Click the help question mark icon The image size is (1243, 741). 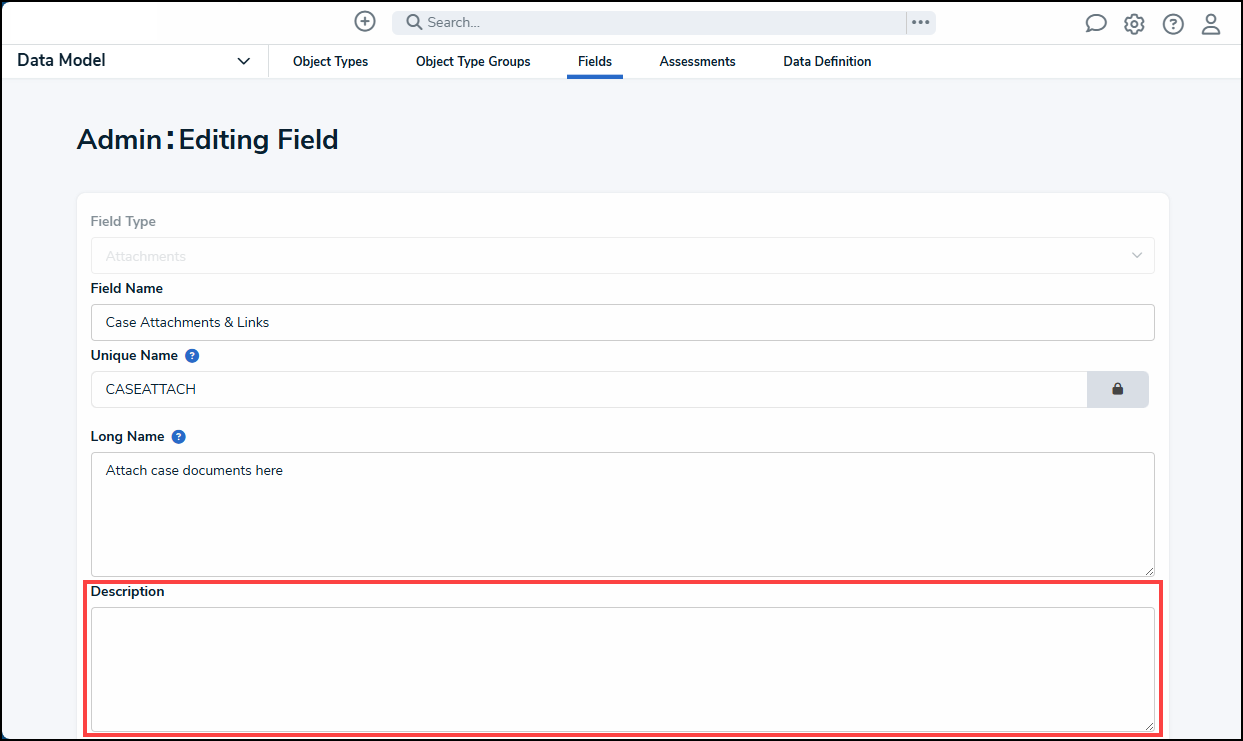[x=1172, y=22]
